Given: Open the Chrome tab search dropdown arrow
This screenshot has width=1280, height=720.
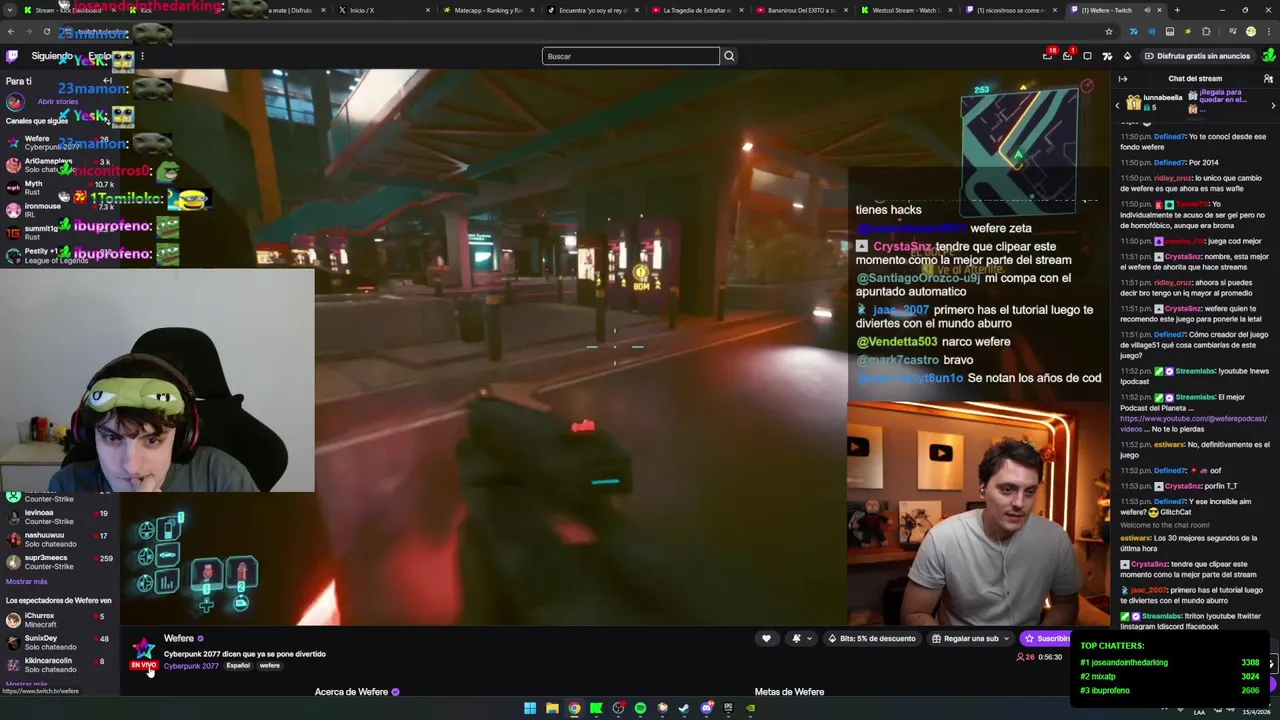Looking at the screenshot, I should pos(11,10).
